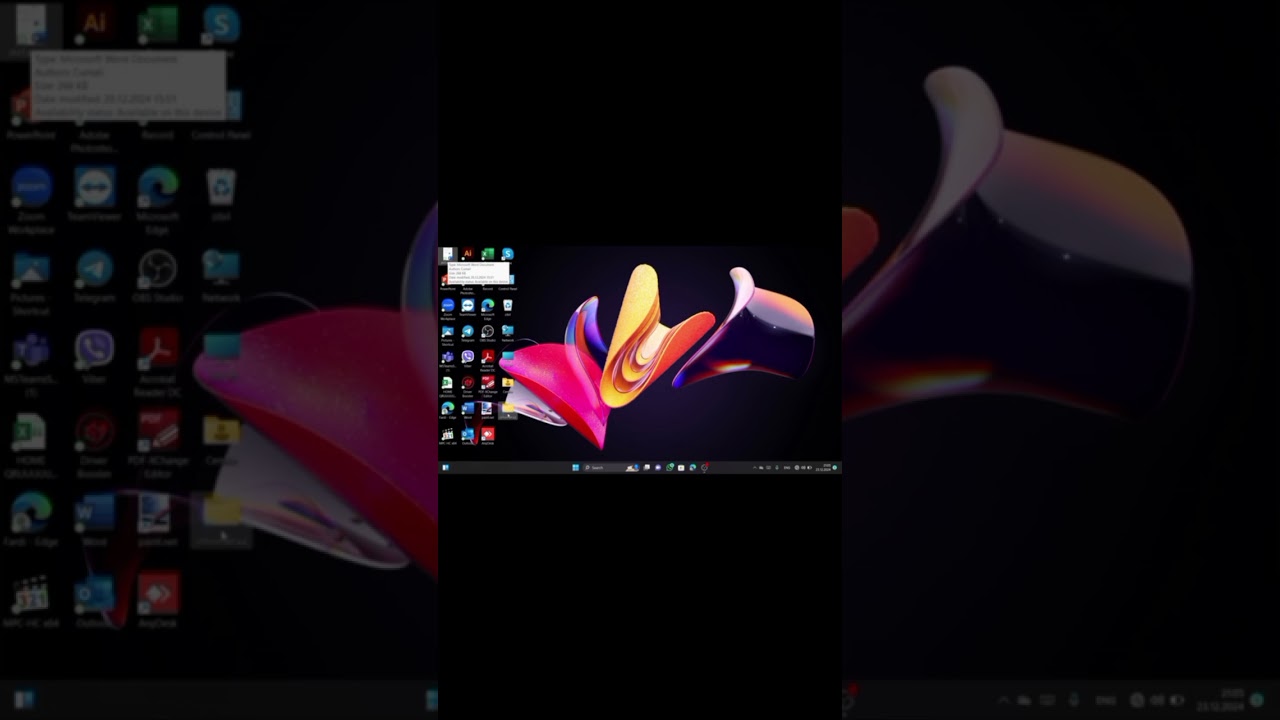Screen dimensions: 1280x720
Task: Open the MPC-HC x64 desktop icon
Action: 447,434
